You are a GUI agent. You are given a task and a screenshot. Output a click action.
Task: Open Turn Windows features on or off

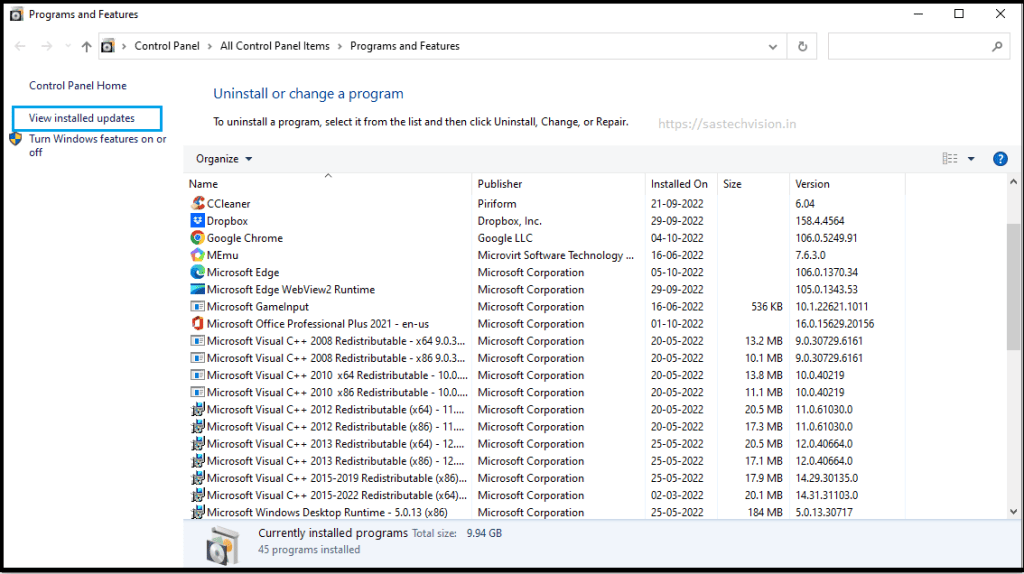click(97, 146)
